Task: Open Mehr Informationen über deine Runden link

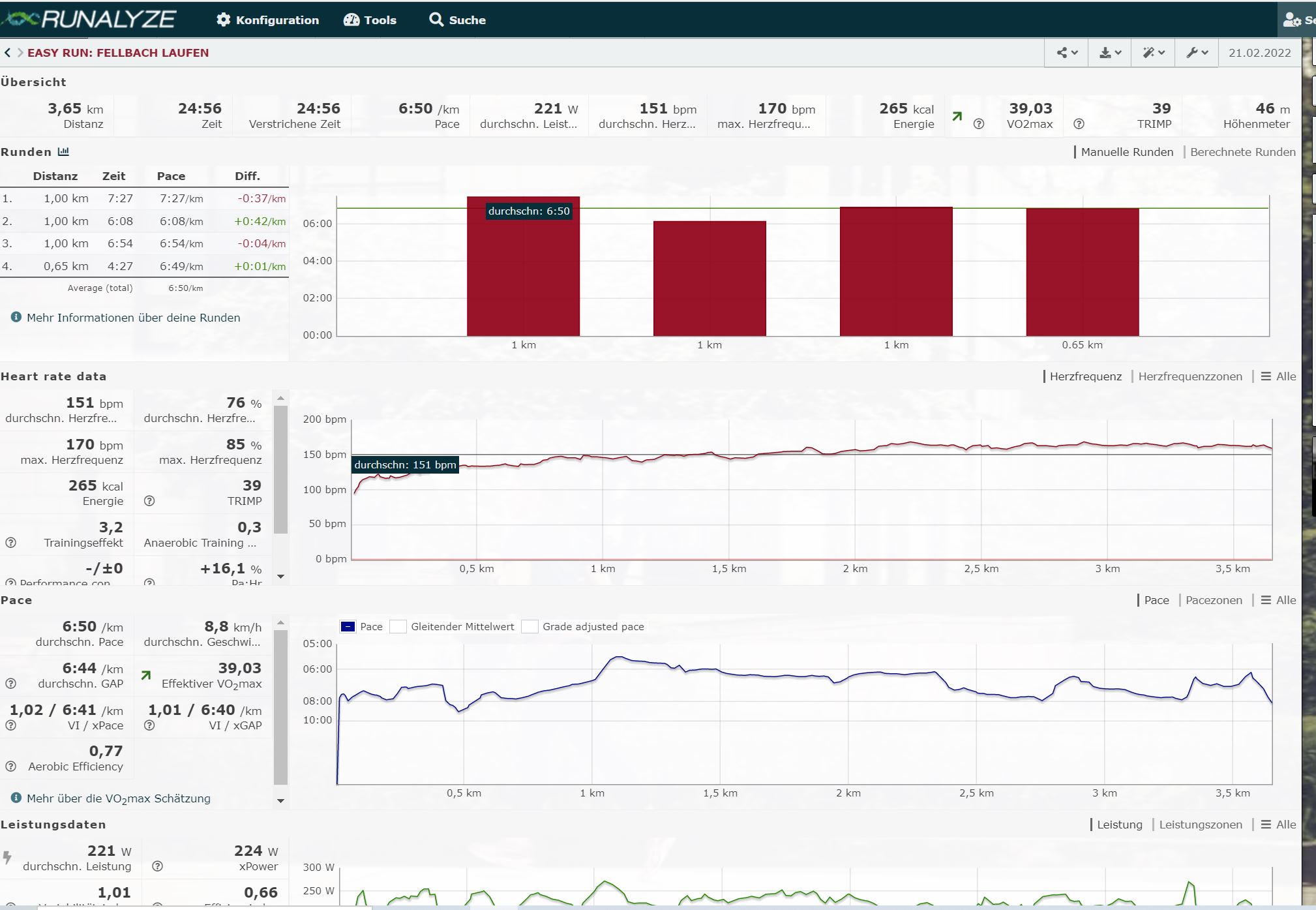Action: 133,318
